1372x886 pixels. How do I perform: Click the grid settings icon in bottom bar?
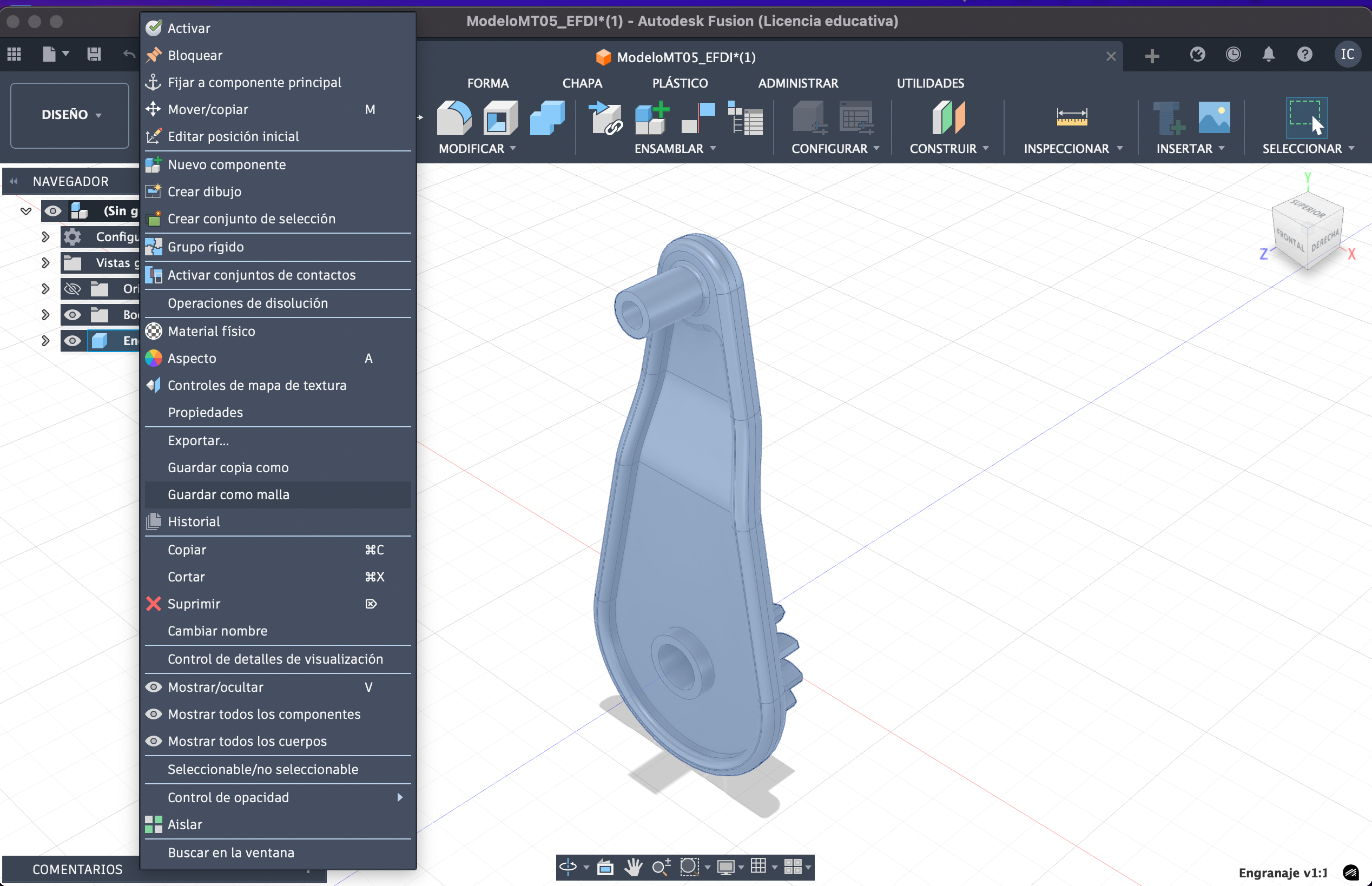click(x=758, y=867)
